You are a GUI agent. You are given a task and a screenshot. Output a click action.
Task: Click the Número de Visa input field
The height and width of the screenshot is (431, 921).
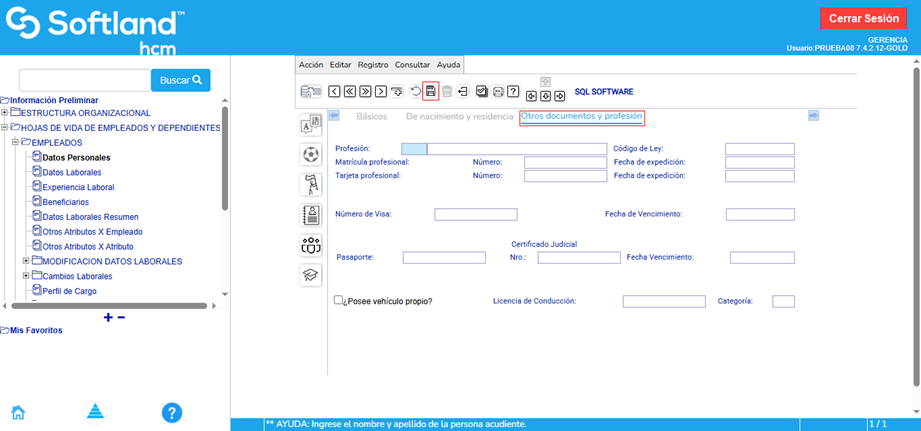(475, 214)
